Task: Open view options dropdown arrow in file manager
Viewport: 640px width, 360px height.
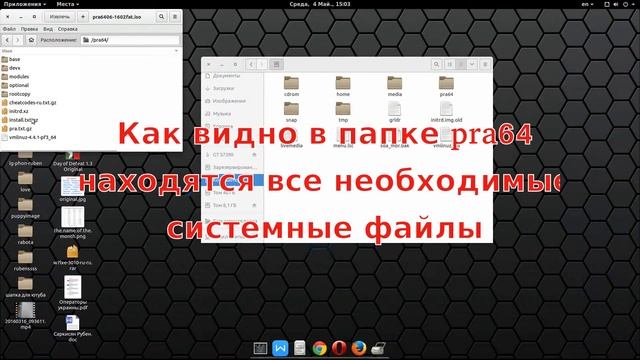Action: click(x=472, y=64)
